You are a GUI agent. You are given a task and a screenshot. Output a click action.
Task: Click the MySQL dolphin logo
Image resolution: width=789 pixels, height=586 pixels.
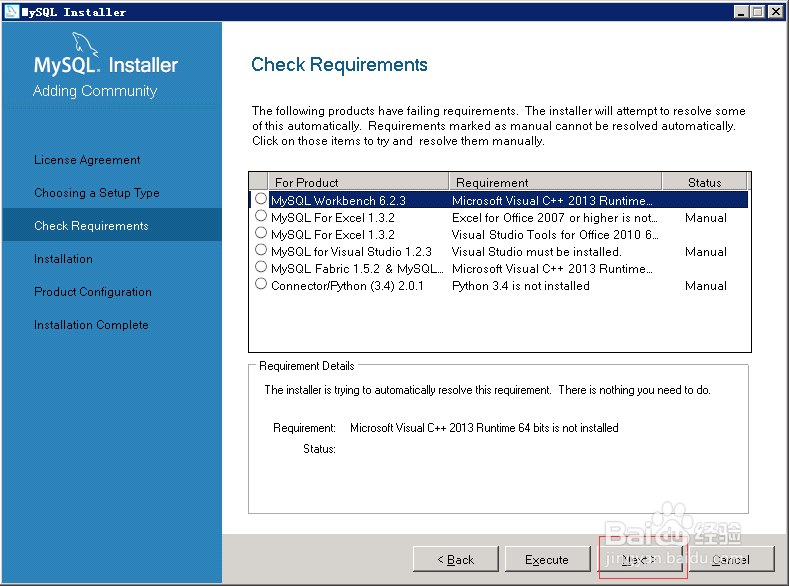[x=85, y=43]
